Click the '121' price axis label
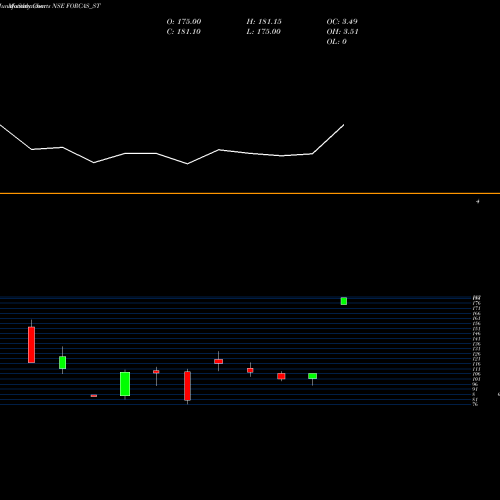The image size is (500, 500). coord(476,359)
